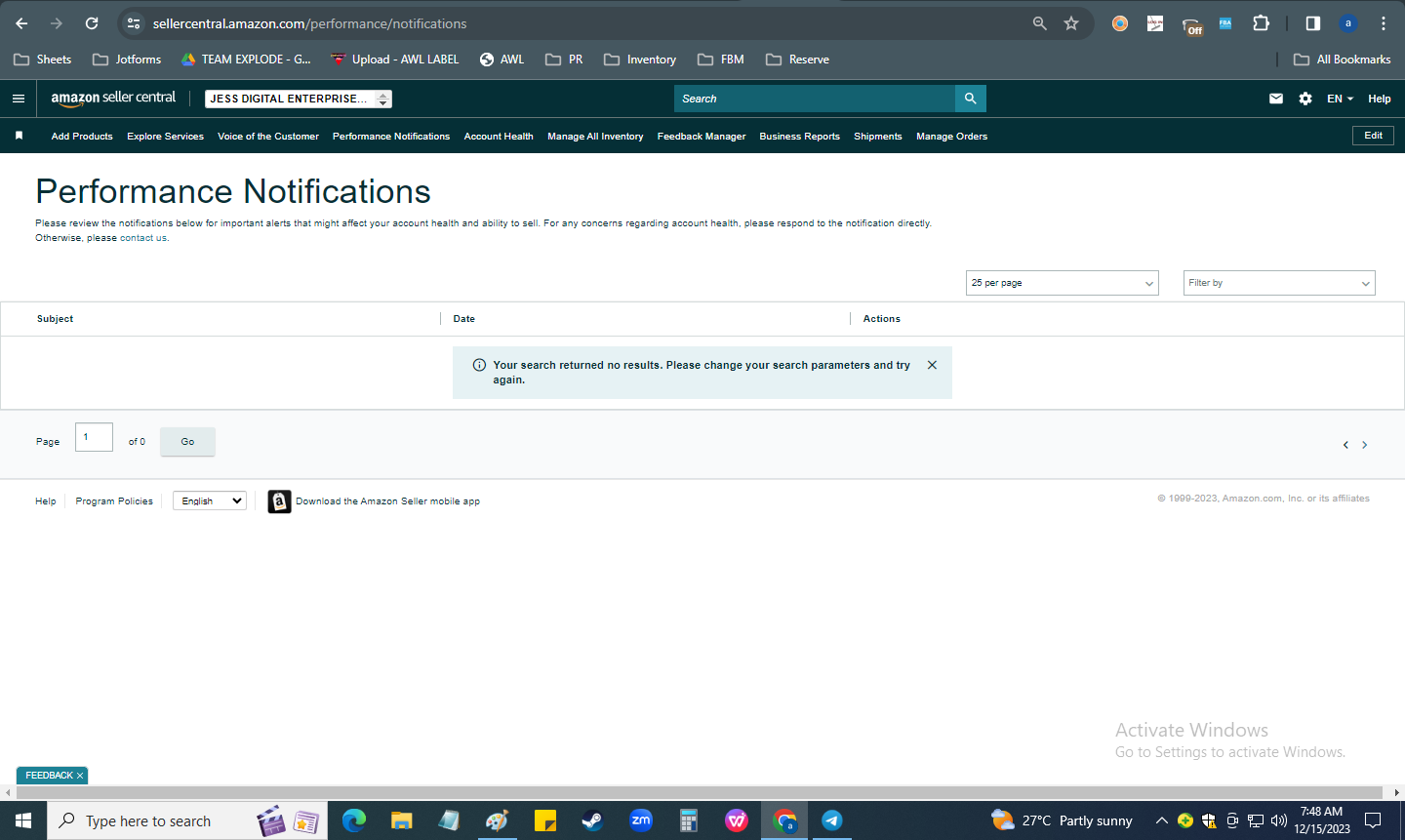Open File Explorer from taskbar

(x=401, y=820)
